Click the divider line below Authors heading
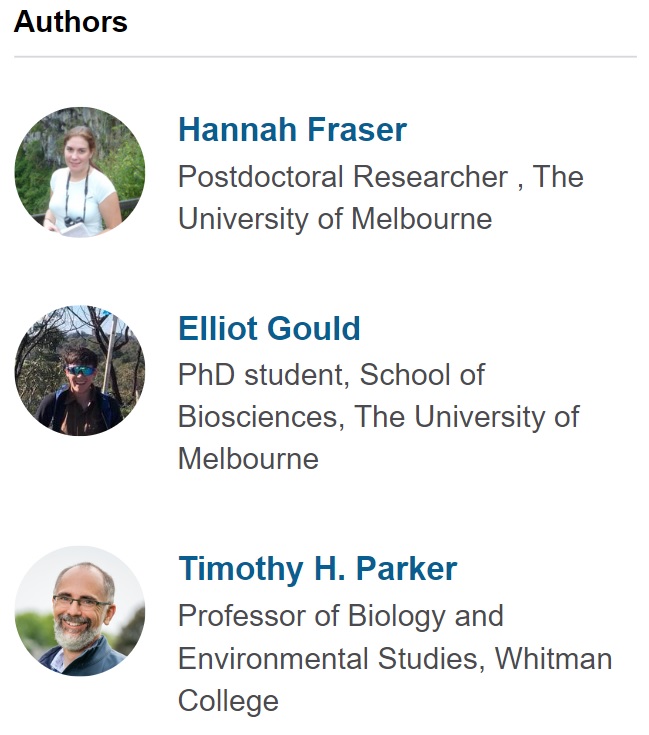Viewport: 649px width, 735px height. point(325,57)
